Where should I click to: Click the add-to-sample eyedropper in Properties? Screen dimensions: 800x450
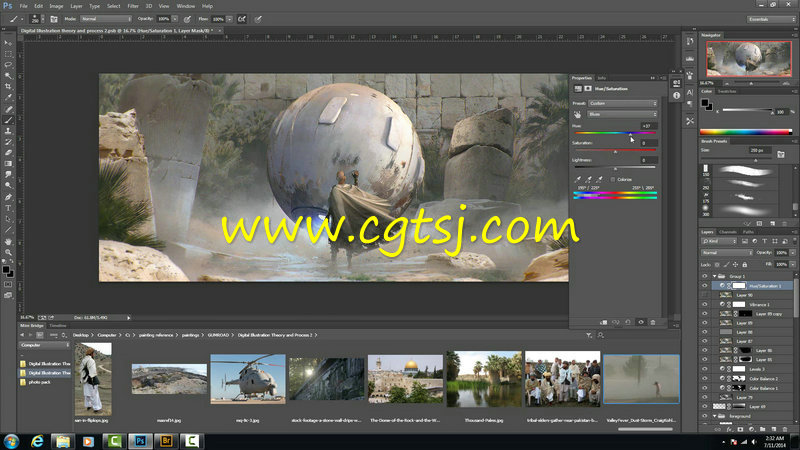(589, 179)
